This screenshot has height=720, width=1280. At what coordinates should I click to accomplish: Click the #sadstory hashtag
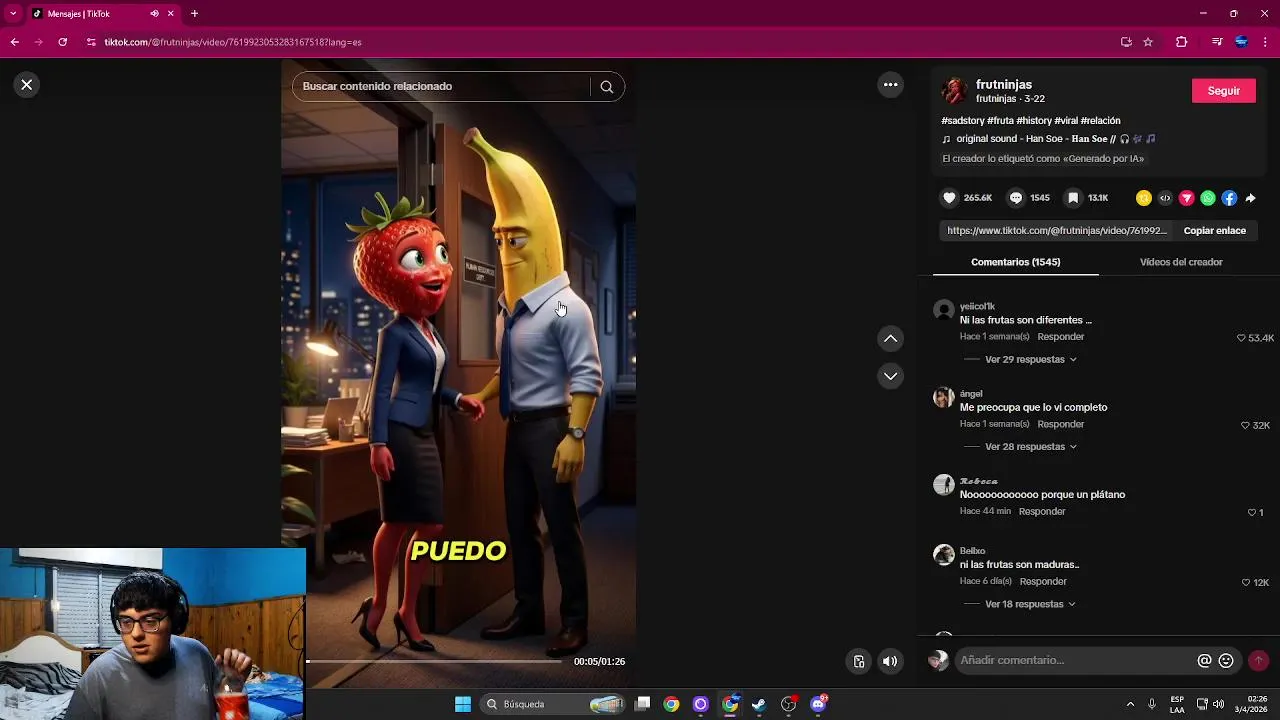click(x=962, y=120)
